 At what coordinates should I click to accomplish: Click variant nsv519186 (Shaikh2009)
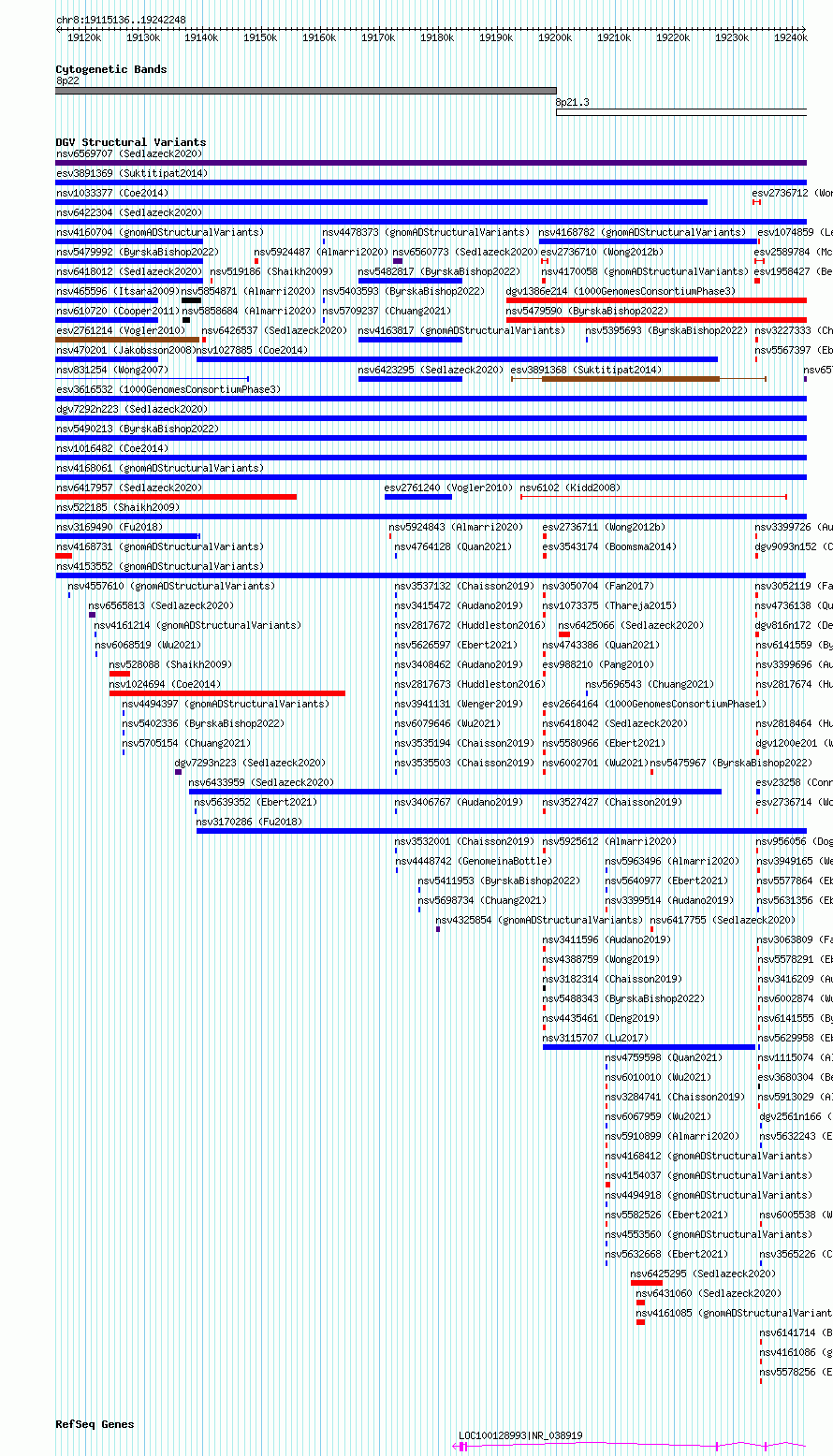point(271,271)
